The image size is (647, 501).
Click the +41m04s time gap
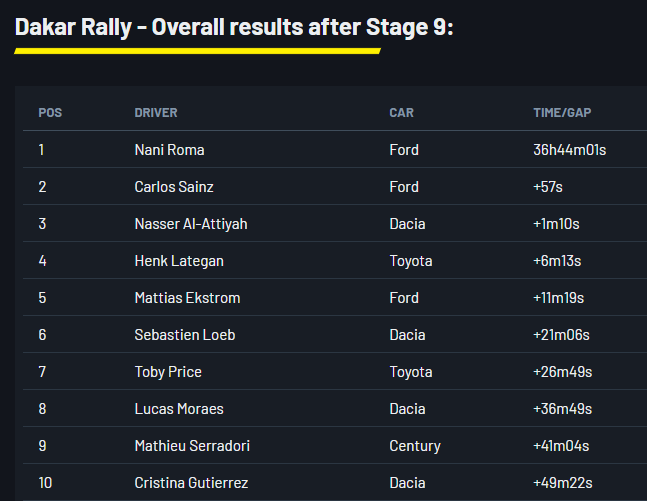click(x=561, y=446)
